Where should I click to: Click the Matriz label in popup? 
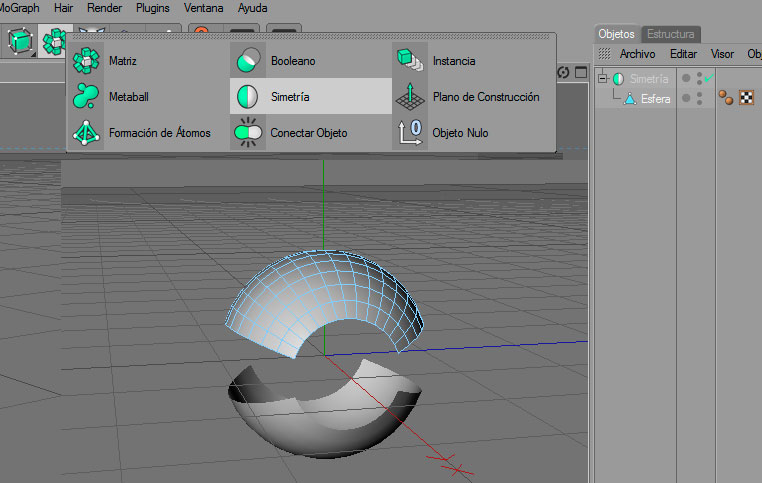[122, 61]
